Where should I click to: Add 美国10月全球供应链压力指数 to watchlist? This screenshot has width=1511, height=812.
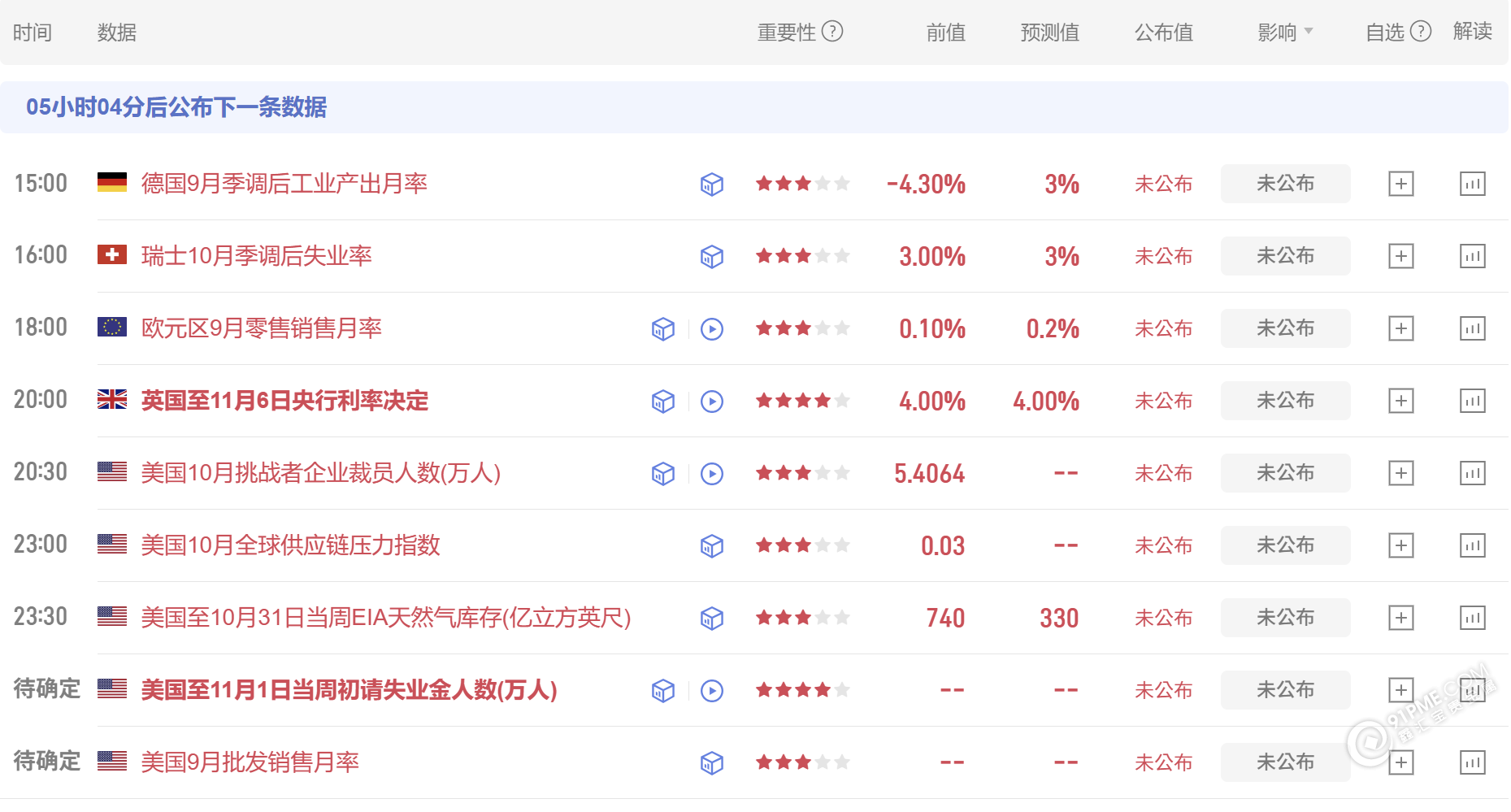click(1401, 545)
